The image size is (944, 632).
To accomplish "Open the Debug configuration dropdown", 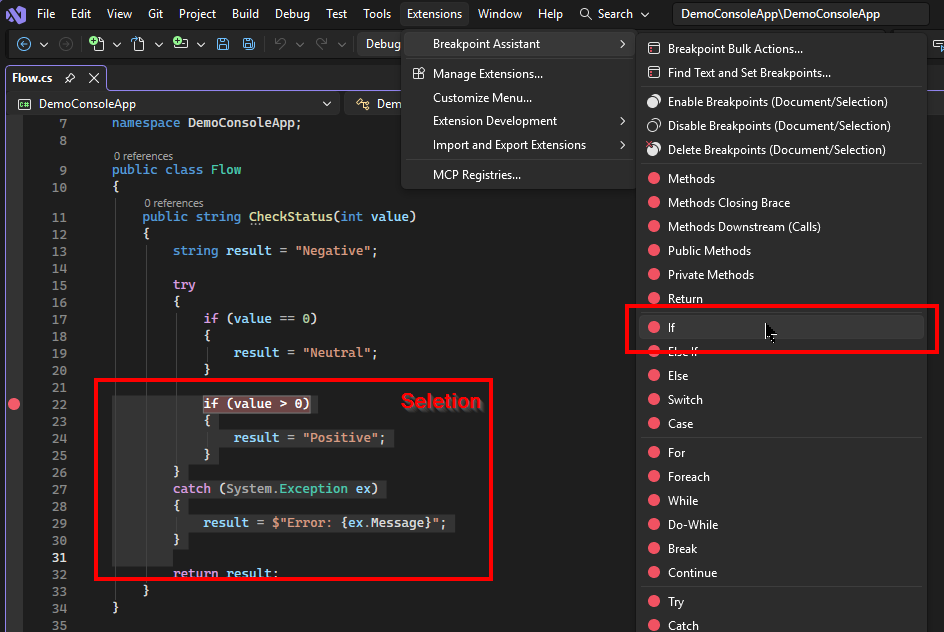I will tap(382, 44).
